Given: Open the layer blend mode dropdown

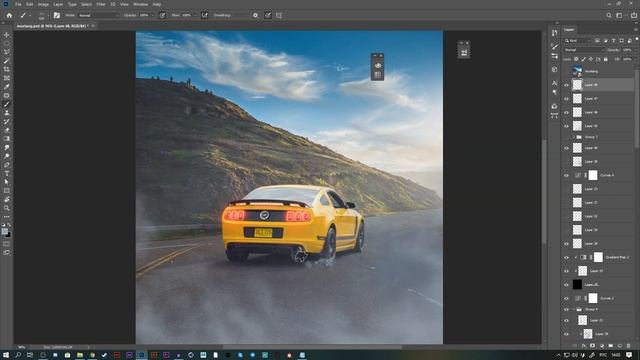Looking at the screenshot, I should (584, 50).
